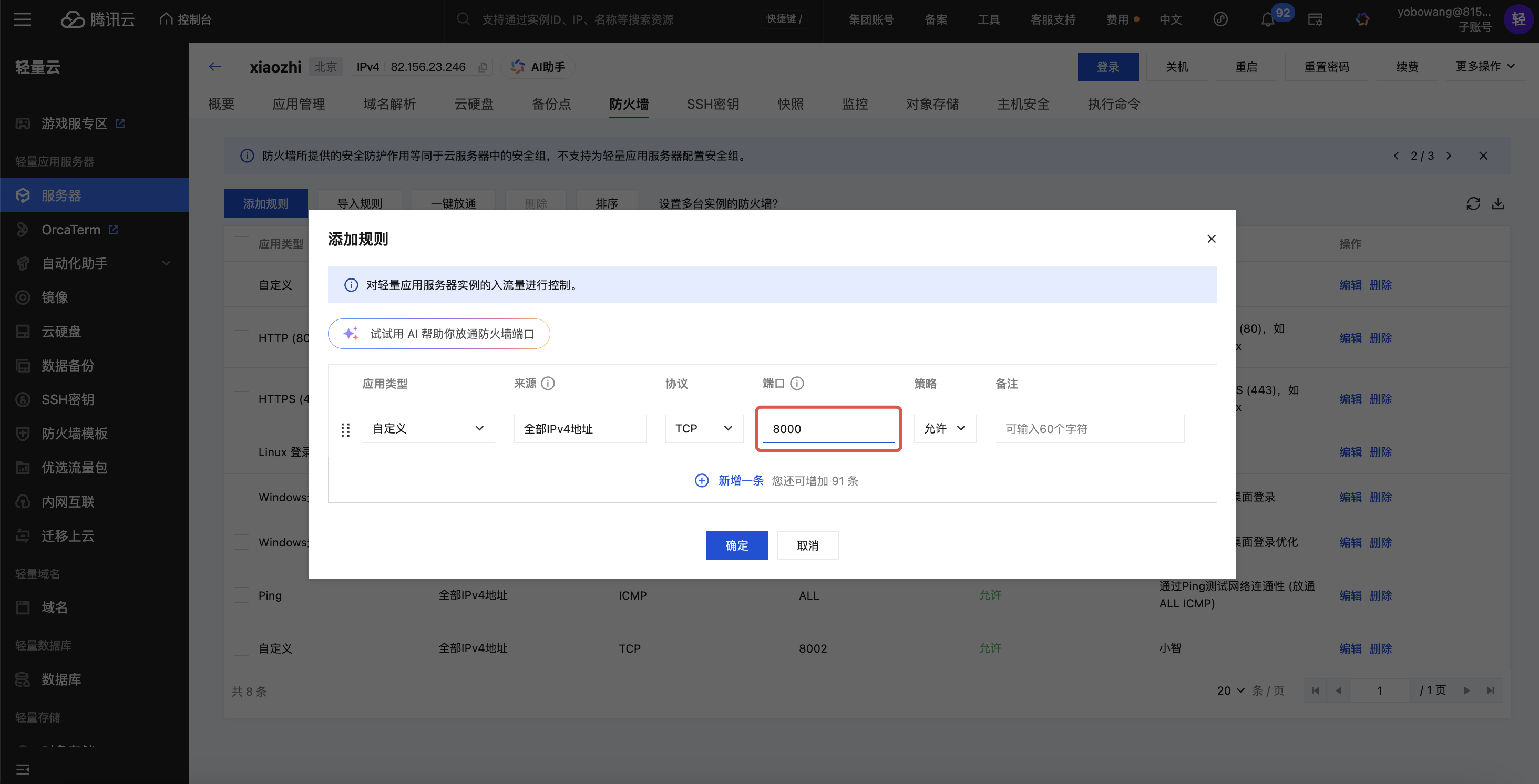Open the TCP protocol dropdown

point(704,429)
